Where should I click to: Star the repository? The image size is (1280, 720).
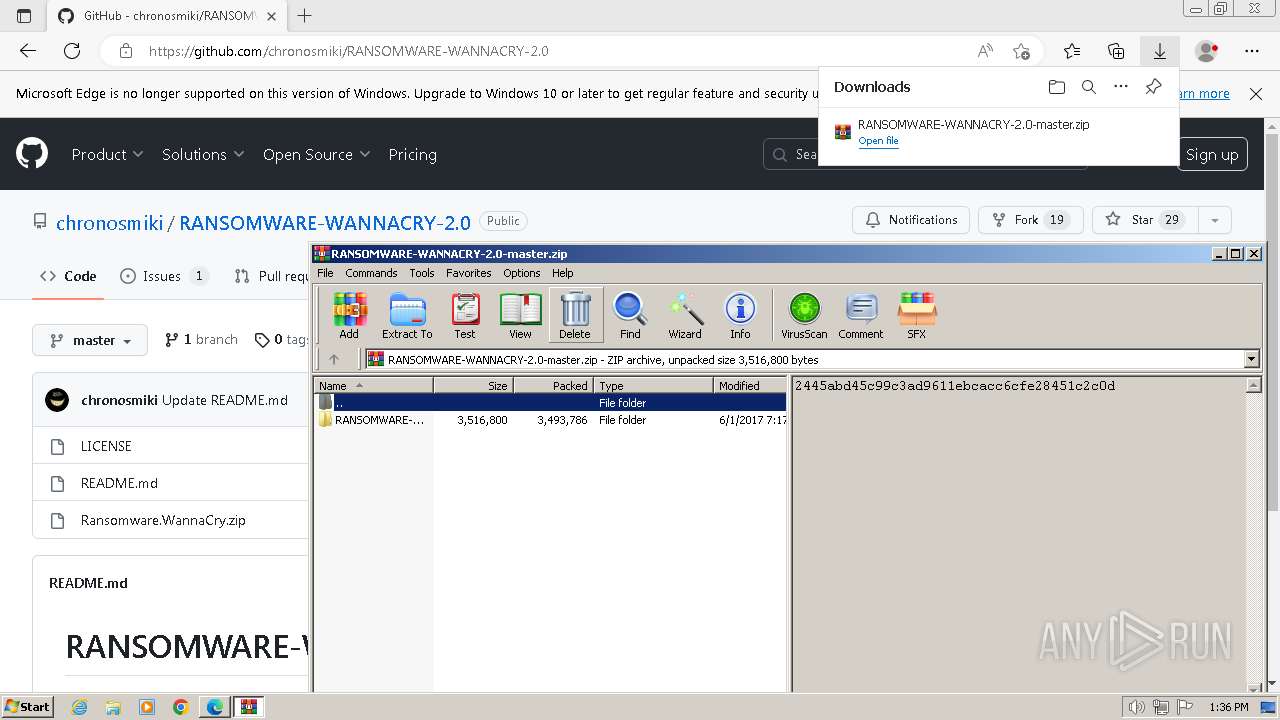coord(1144,220)
